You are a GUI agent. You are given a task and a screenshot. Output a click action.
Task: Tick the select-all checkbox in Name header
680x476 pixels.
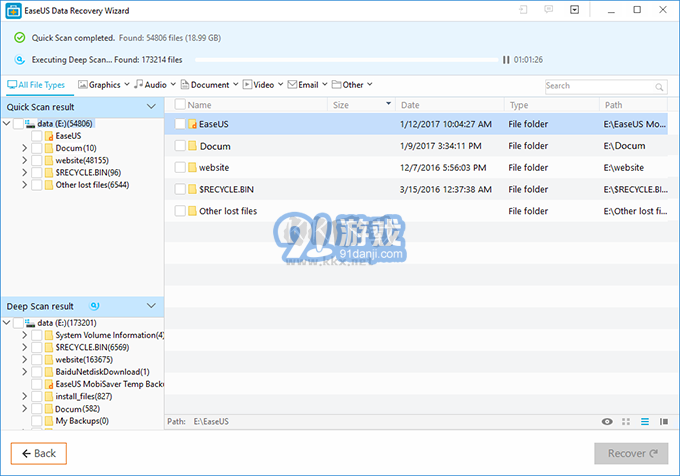(180, 104)
